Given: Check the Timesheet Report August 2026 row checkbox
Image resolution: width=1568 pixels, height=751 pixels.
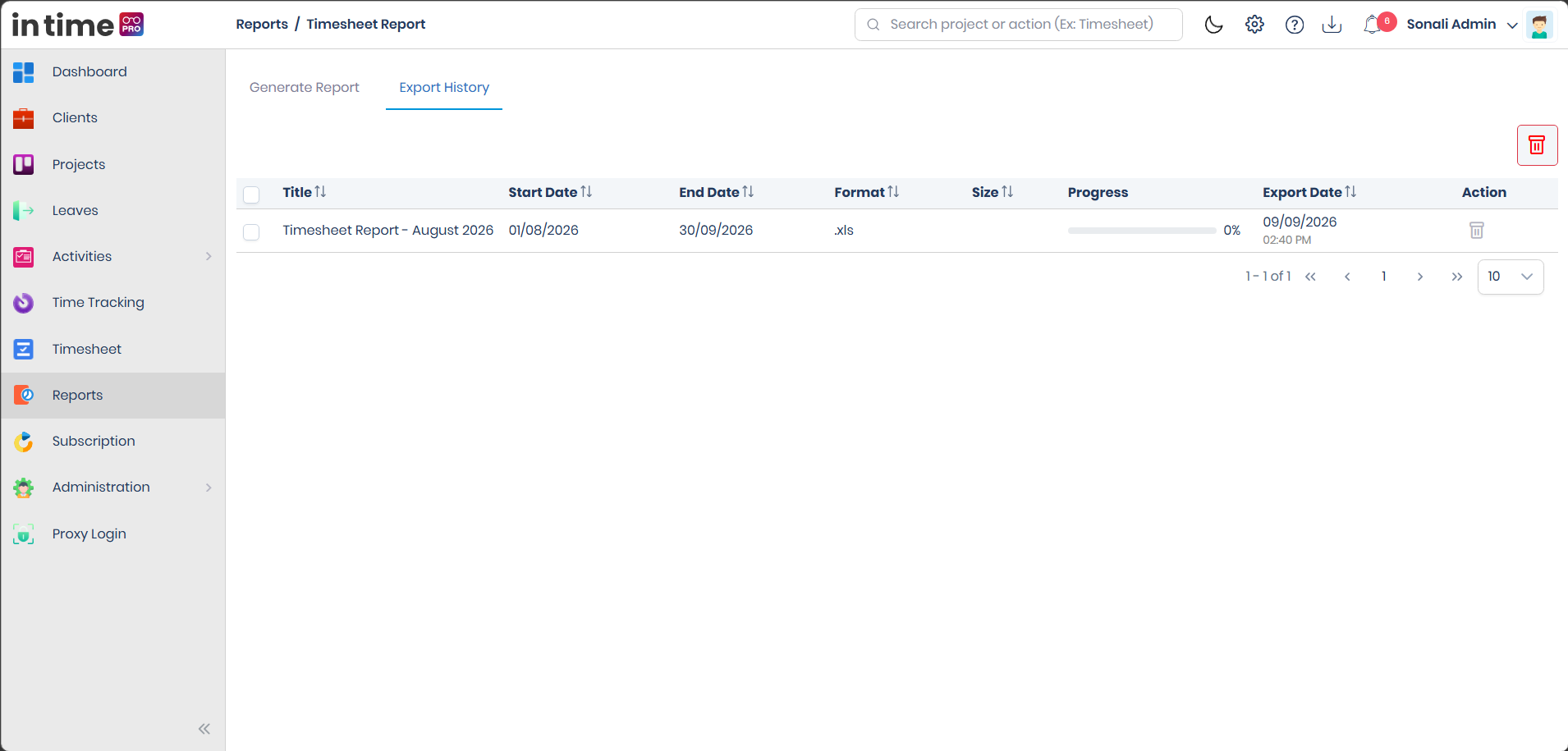Looking at the screenshot, I should pos(251,232).
